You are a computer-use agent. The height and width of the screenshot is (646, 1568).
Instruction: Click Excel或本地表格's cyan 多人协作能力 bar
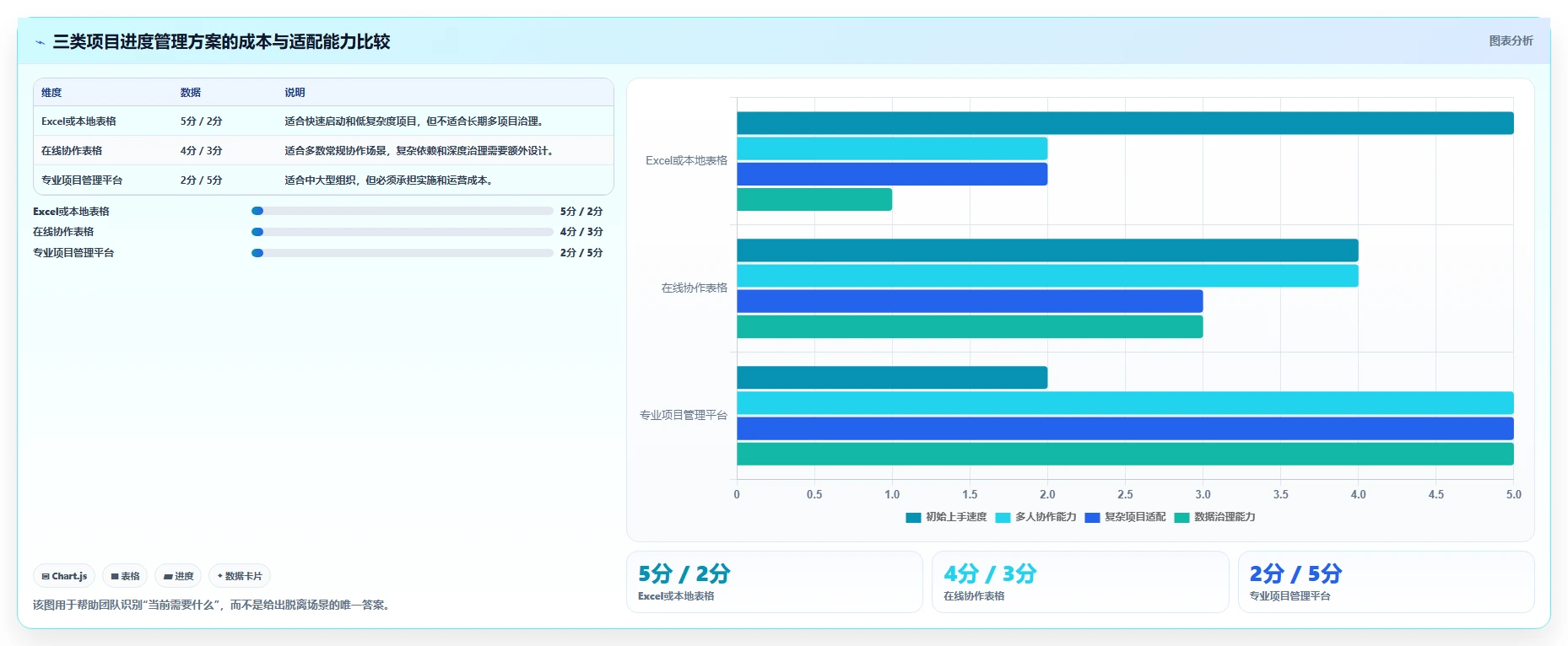(x=892, y=148)
